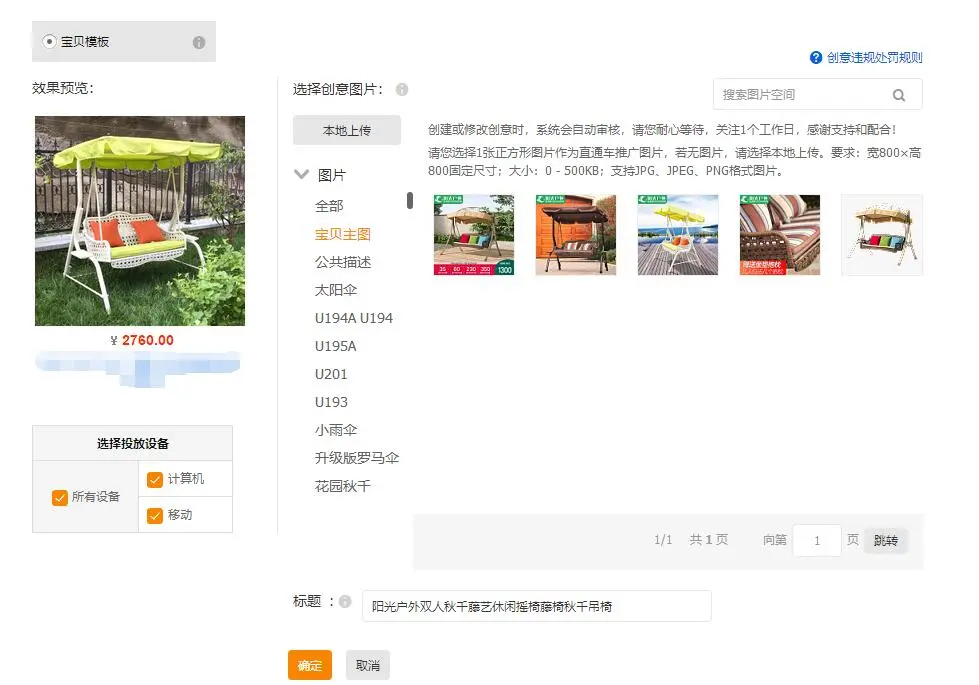Open the U201 folder
The width and height of the screenshot is (979, 685).
tap(331, 375)
